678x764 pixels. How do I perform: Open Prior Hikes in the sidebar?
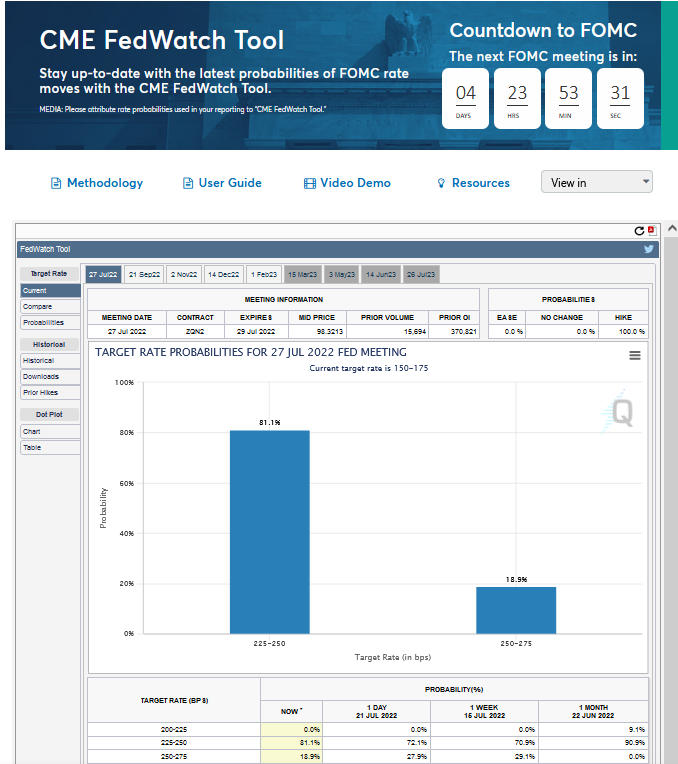[50, 393]
